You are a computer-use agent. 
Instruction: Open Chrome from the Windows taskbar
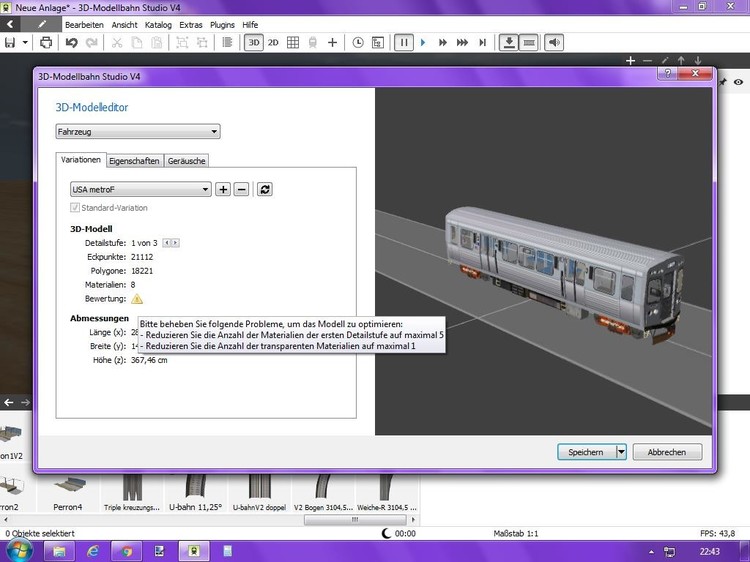126,551
